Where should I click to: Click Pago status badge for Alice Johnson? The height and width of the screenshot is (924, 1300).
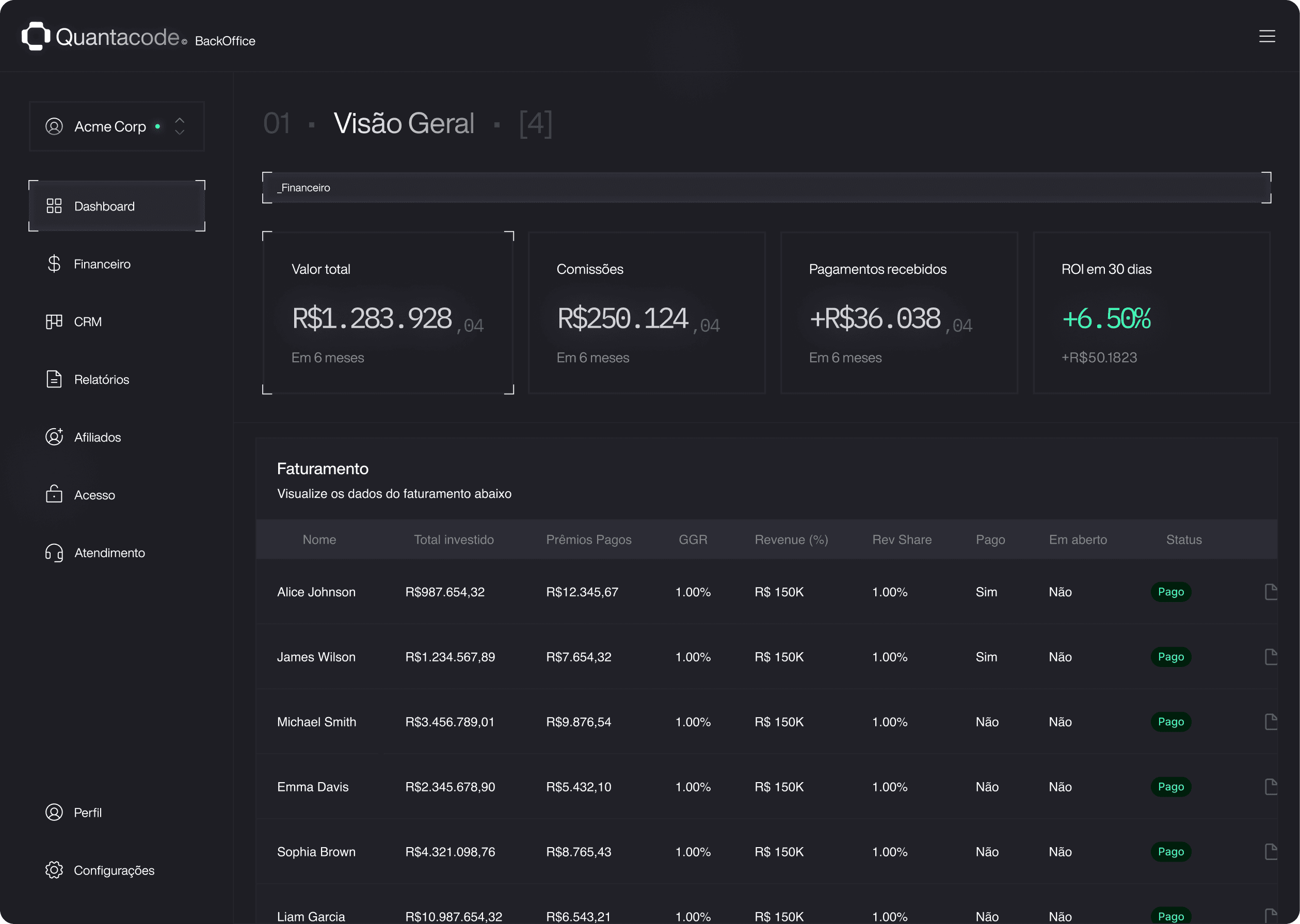pyautogui.click(x=1170, y=592)
